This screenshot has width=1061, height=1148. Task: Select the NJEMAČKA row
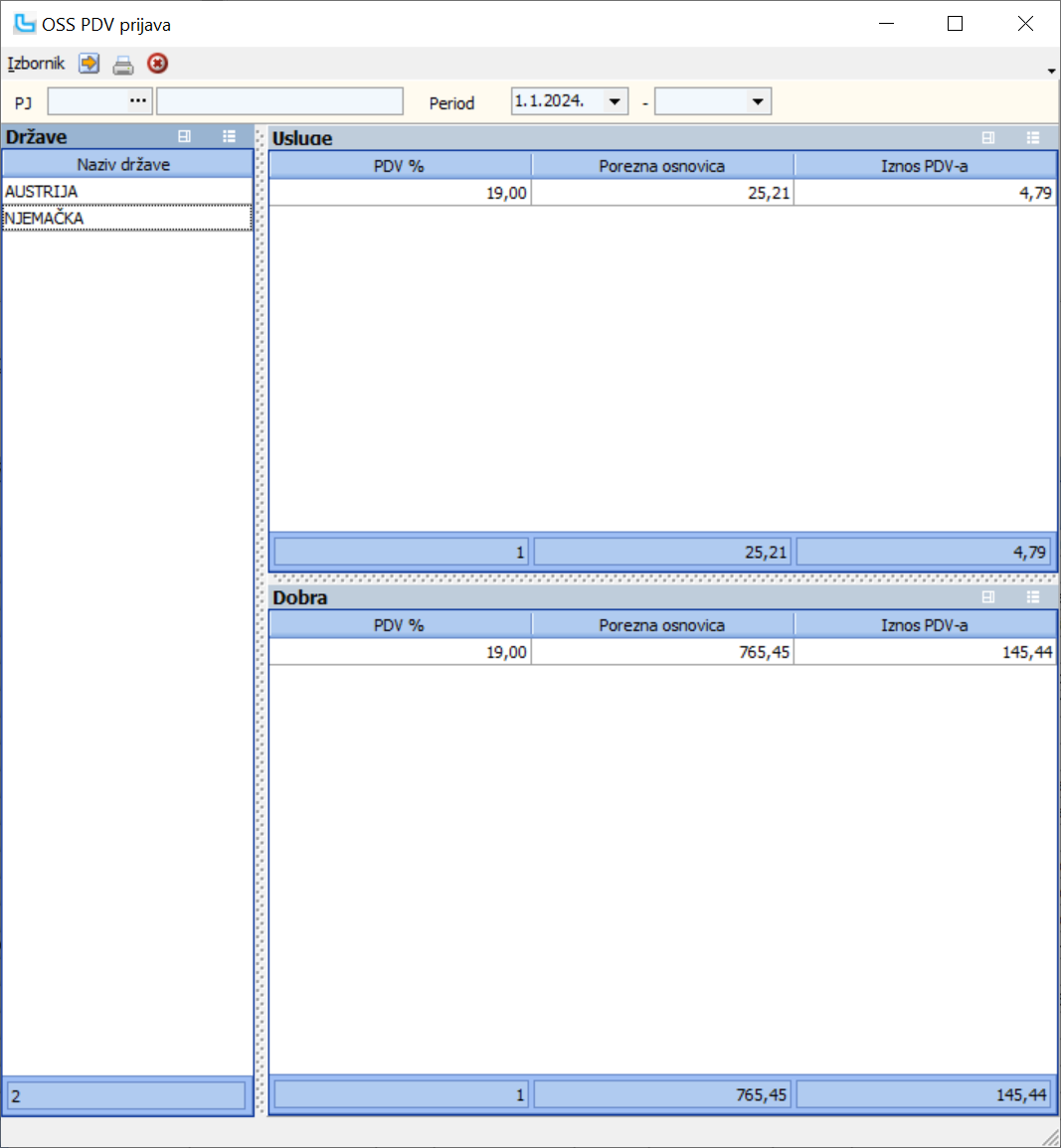99,217
